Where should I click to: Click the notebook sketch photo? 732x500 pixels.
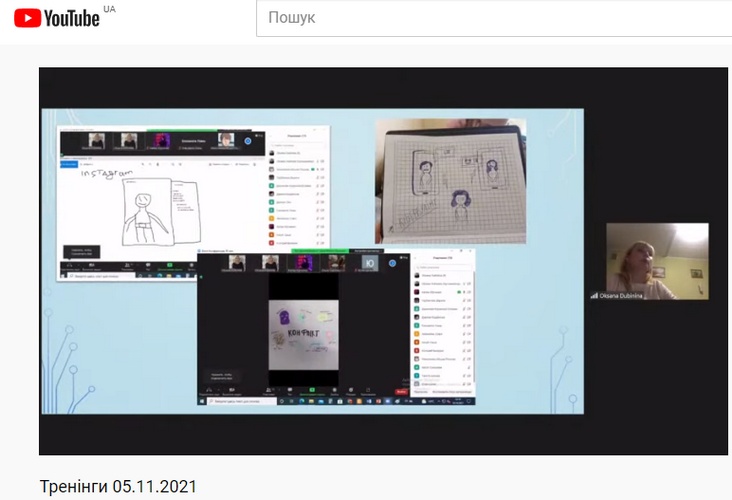pyautogui.click(x=450, y=180)
